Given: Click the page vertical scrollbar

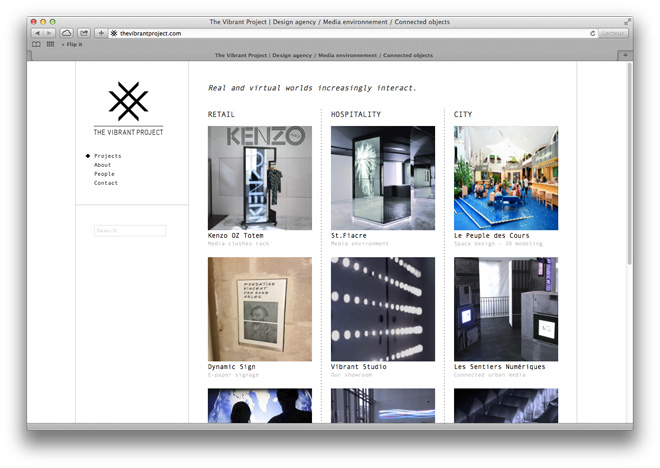Looking at the screenshot, I should tap(630, 164).
